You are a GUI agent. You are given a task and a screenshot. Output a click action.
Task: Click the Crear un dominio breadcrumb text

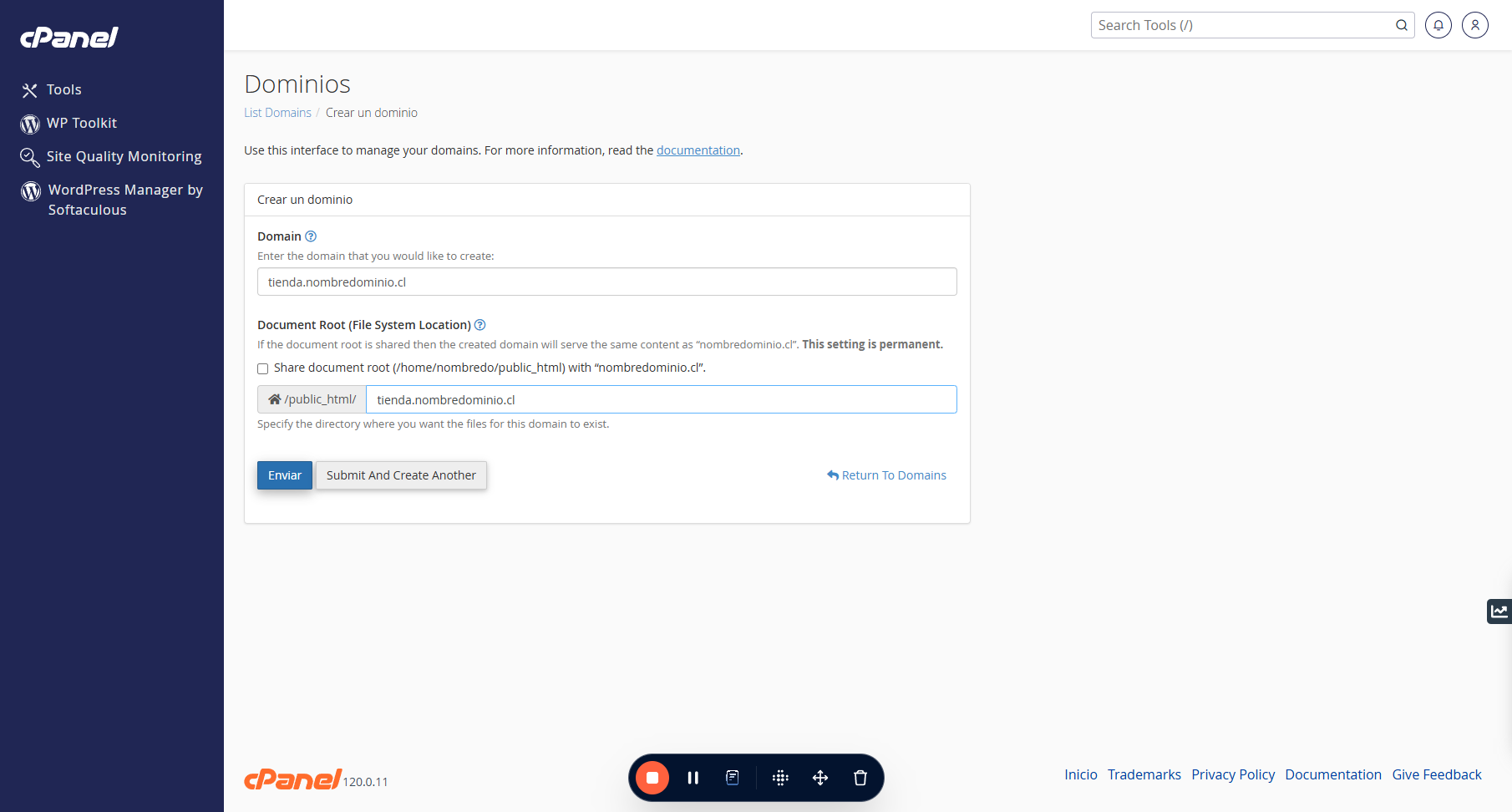tap(372, 113)
